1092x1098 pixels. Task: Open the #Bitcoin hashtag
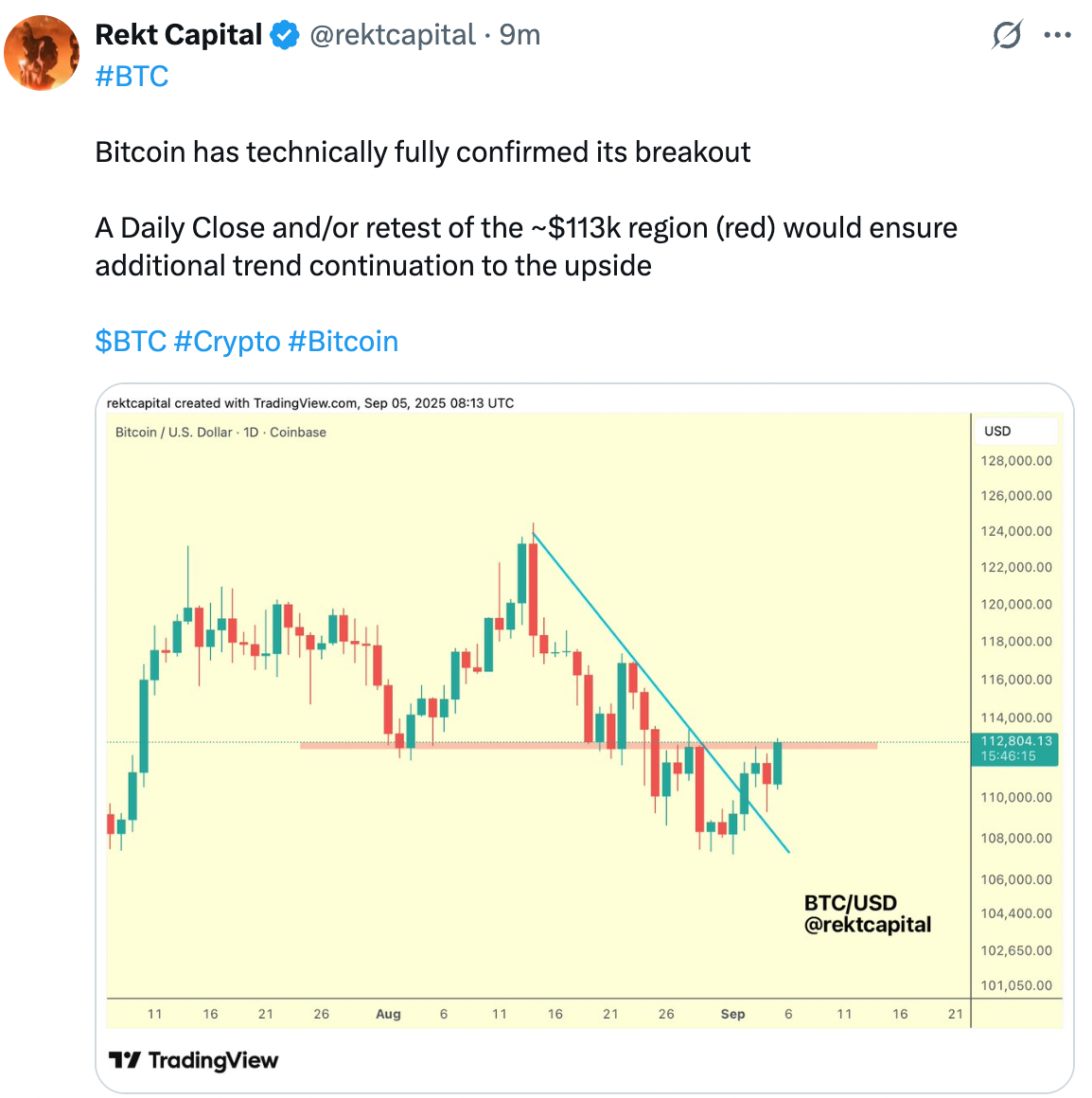click(343, 341)
